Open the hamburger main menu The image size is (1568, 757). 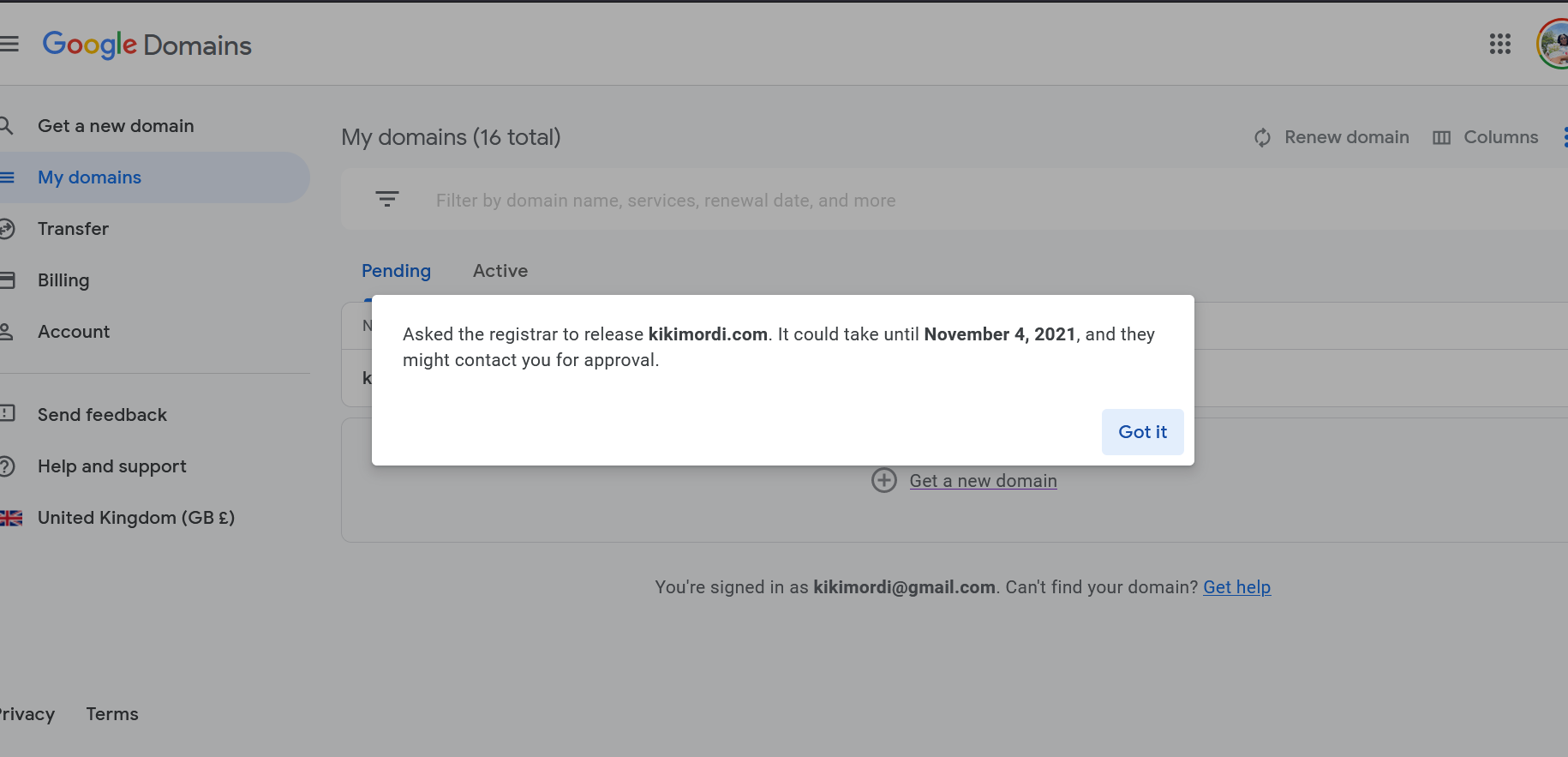tap(9, 44)
